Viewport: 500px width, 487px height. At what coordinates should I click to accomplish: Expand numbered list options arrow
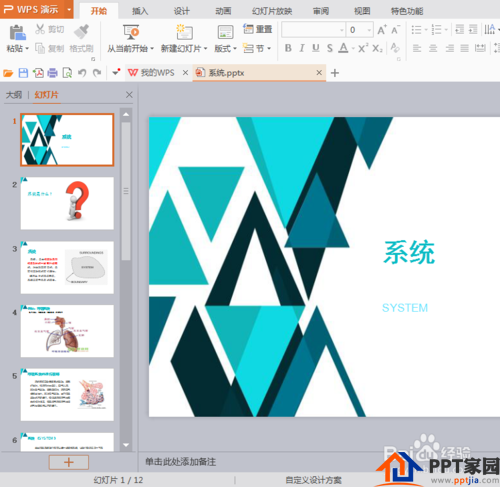pos(446,30)
